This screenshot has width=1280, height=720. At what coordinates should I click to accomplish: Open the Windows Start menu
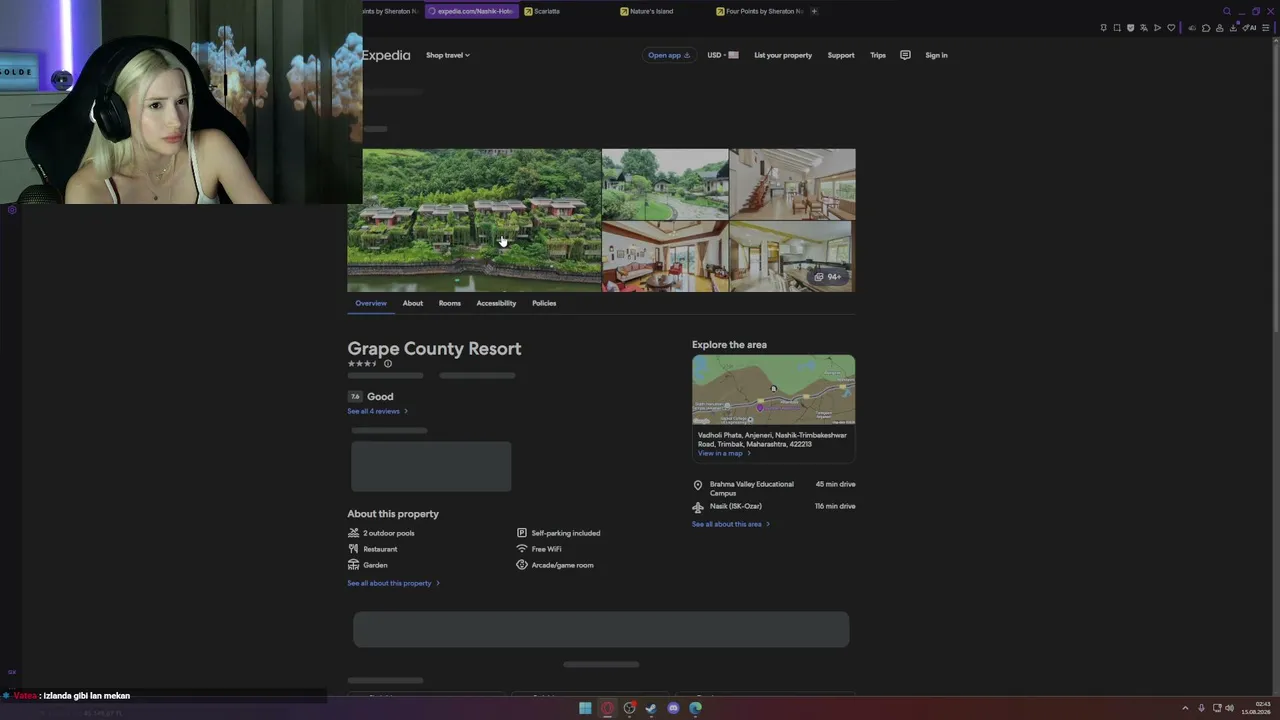point(585,708)
